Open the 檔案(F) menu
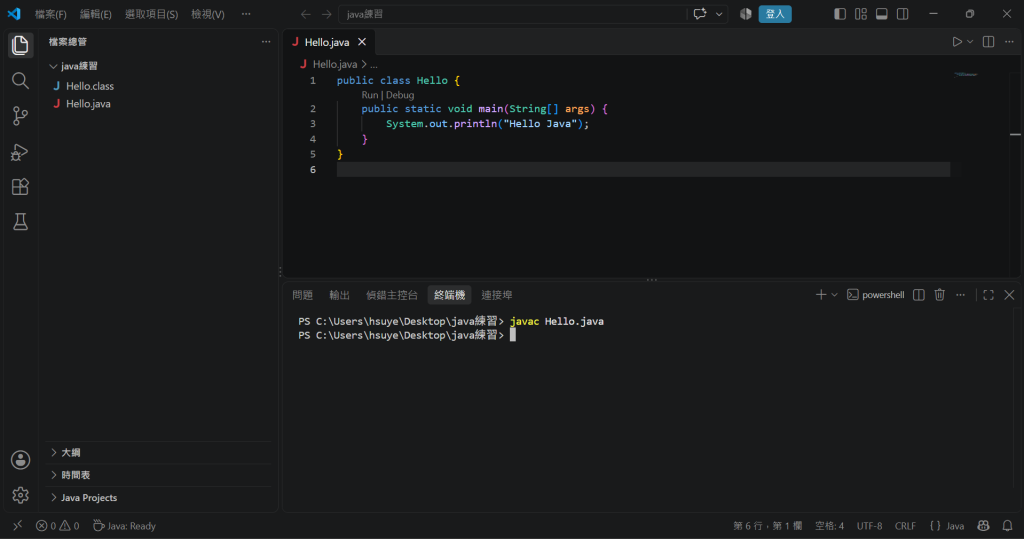 coord(50,14)
